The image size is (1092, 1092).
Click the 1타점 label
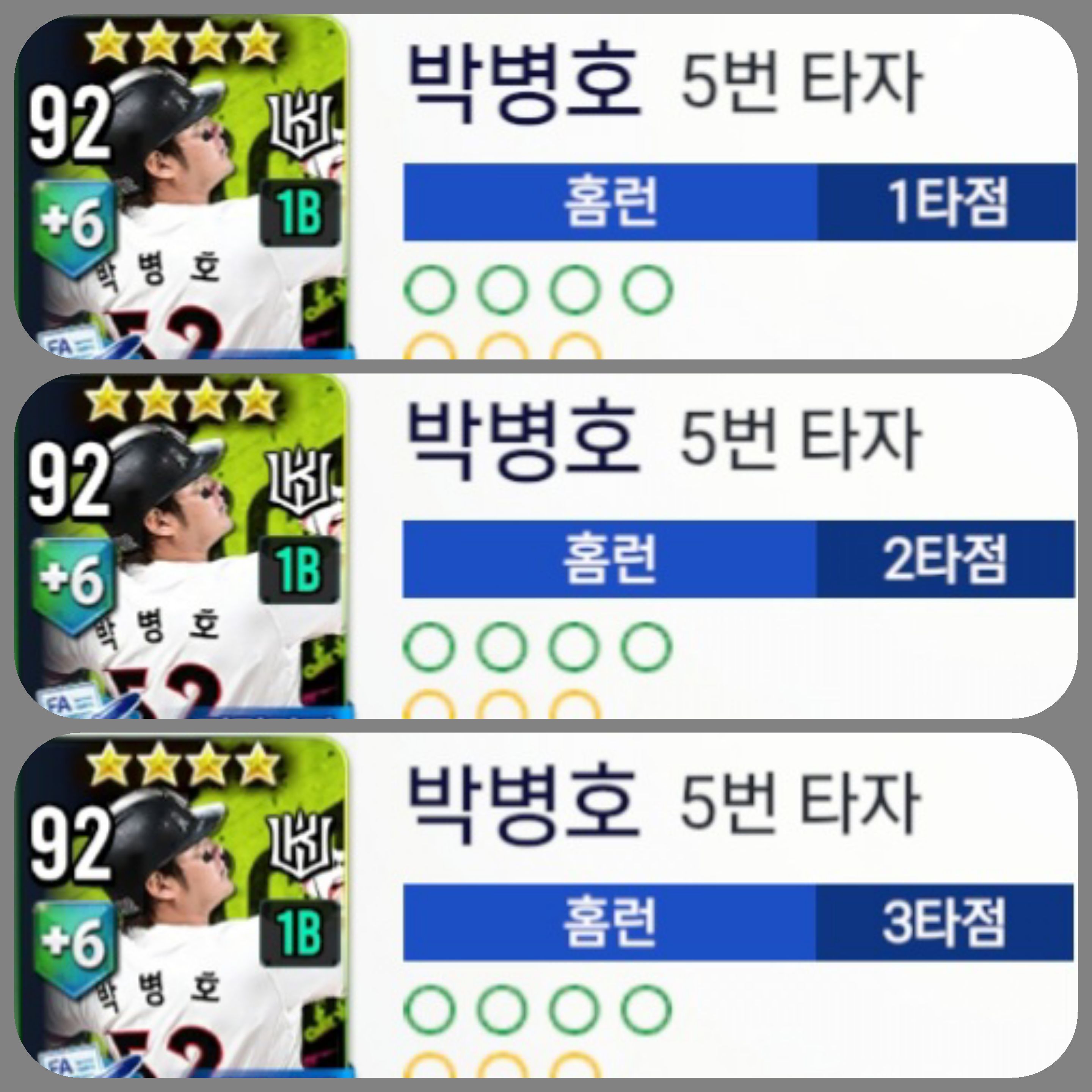pos(947,202)
